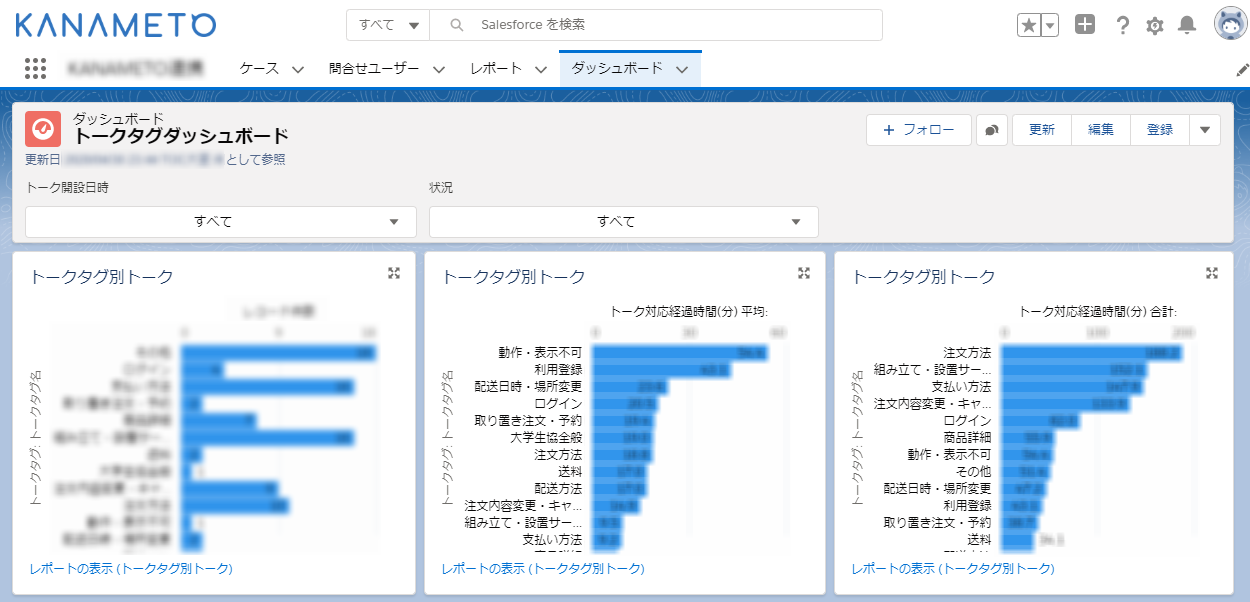Click the + フォロー button
The height and width of the screenshot is (602, 1250).
(x=918, y=130)
